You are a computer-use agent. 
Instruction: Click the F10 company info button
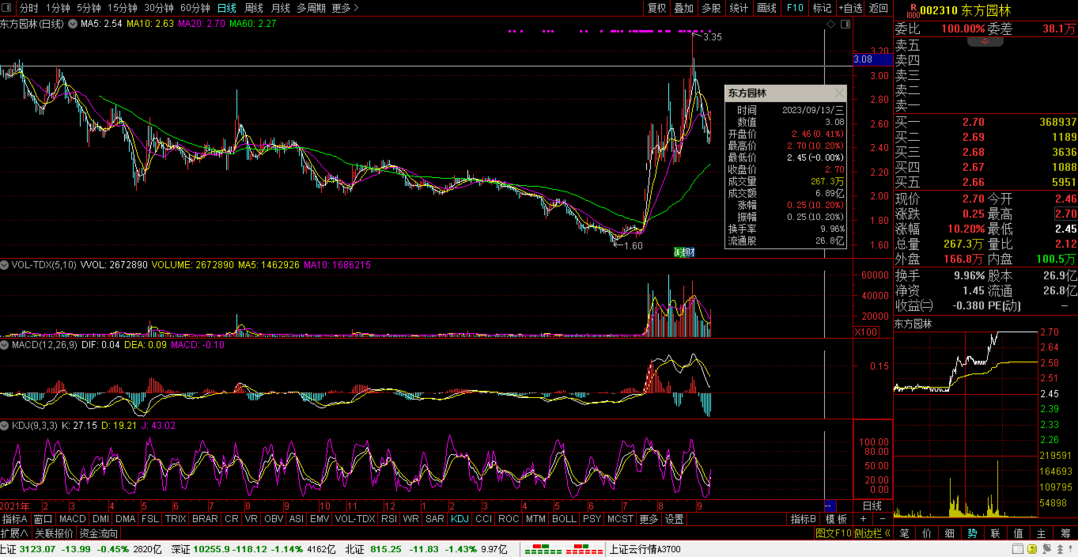point(795,8)
